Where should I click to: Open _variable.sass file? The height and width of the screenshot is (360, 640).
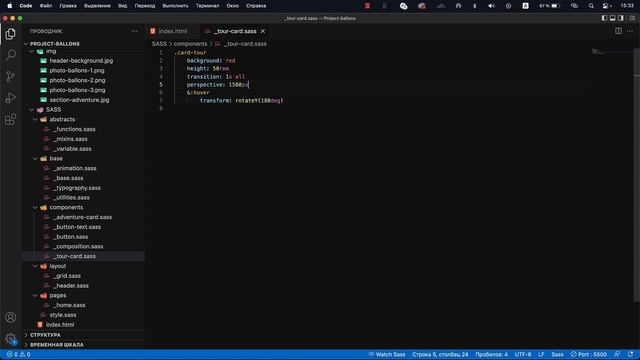[72, 149]
